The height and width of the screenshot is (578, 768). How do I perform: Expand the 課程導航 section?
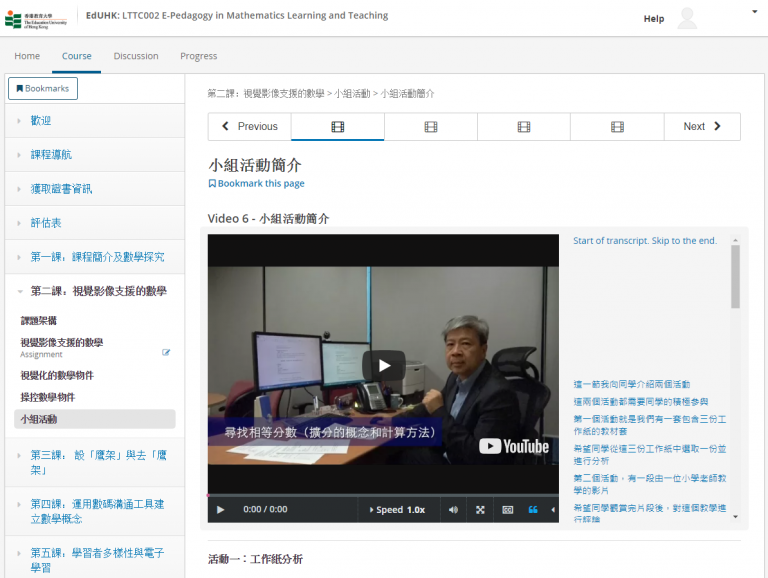[95, 155]
